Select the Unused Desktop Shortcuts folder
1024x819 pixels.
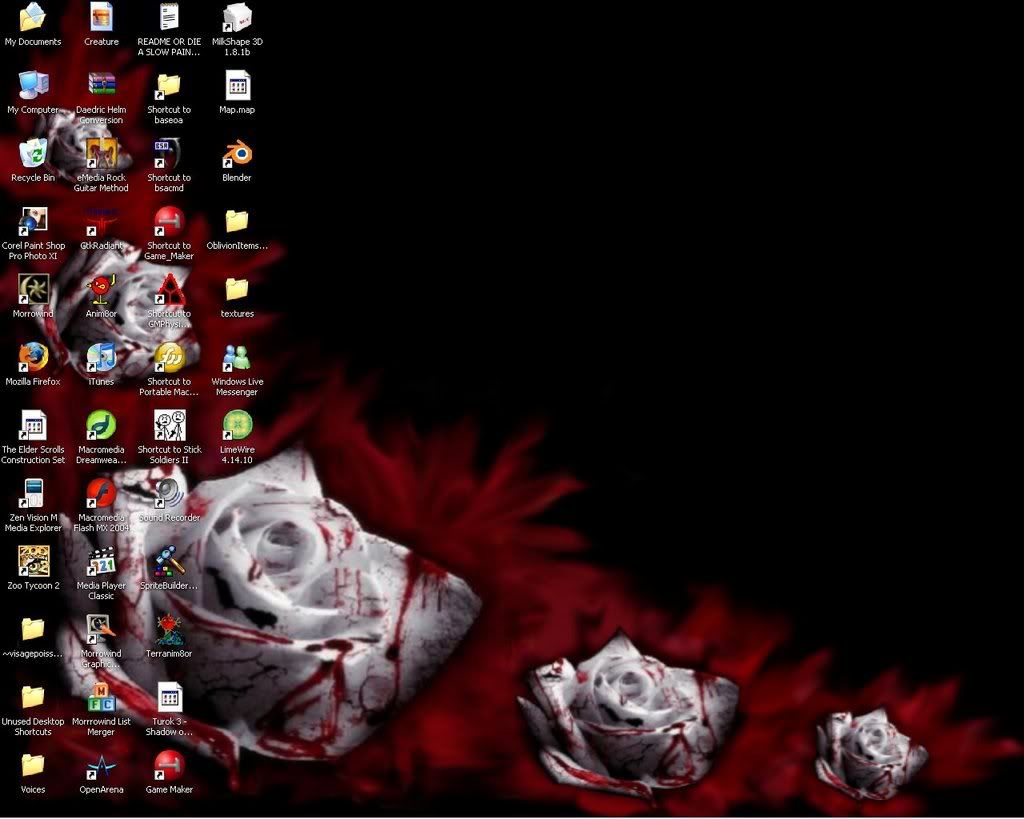pyautogui.click(x=33, y=697)
